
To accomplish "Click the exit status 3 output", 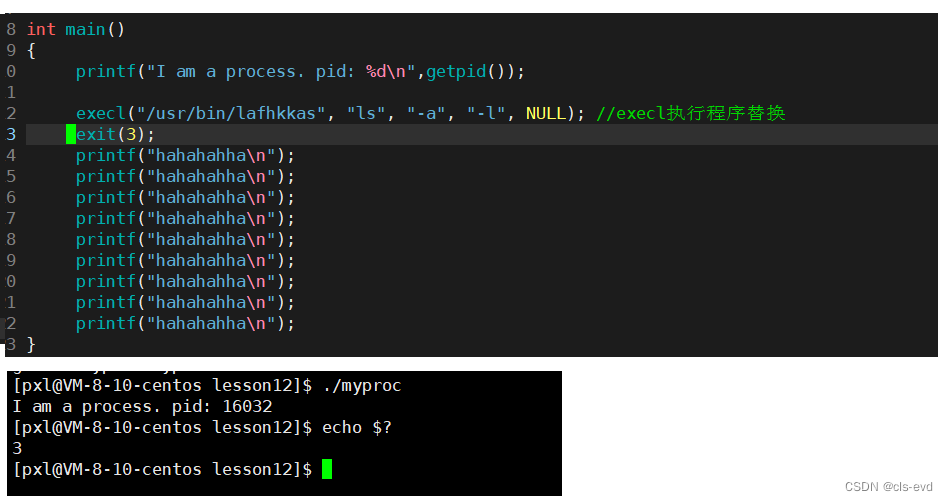I will (18, 448).
